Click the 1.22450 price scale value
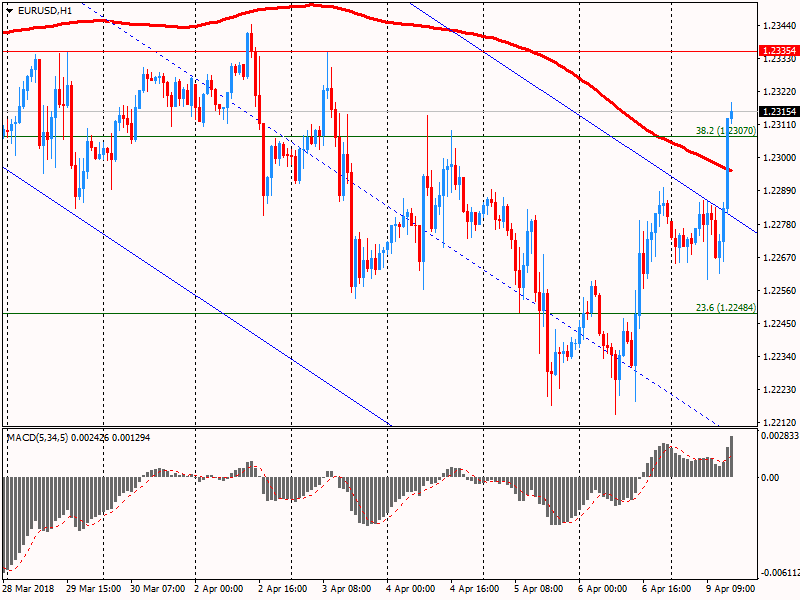Image resolution: width=800 pixels, height=600 pixels. pyautogui.click(x=780, y=323)
